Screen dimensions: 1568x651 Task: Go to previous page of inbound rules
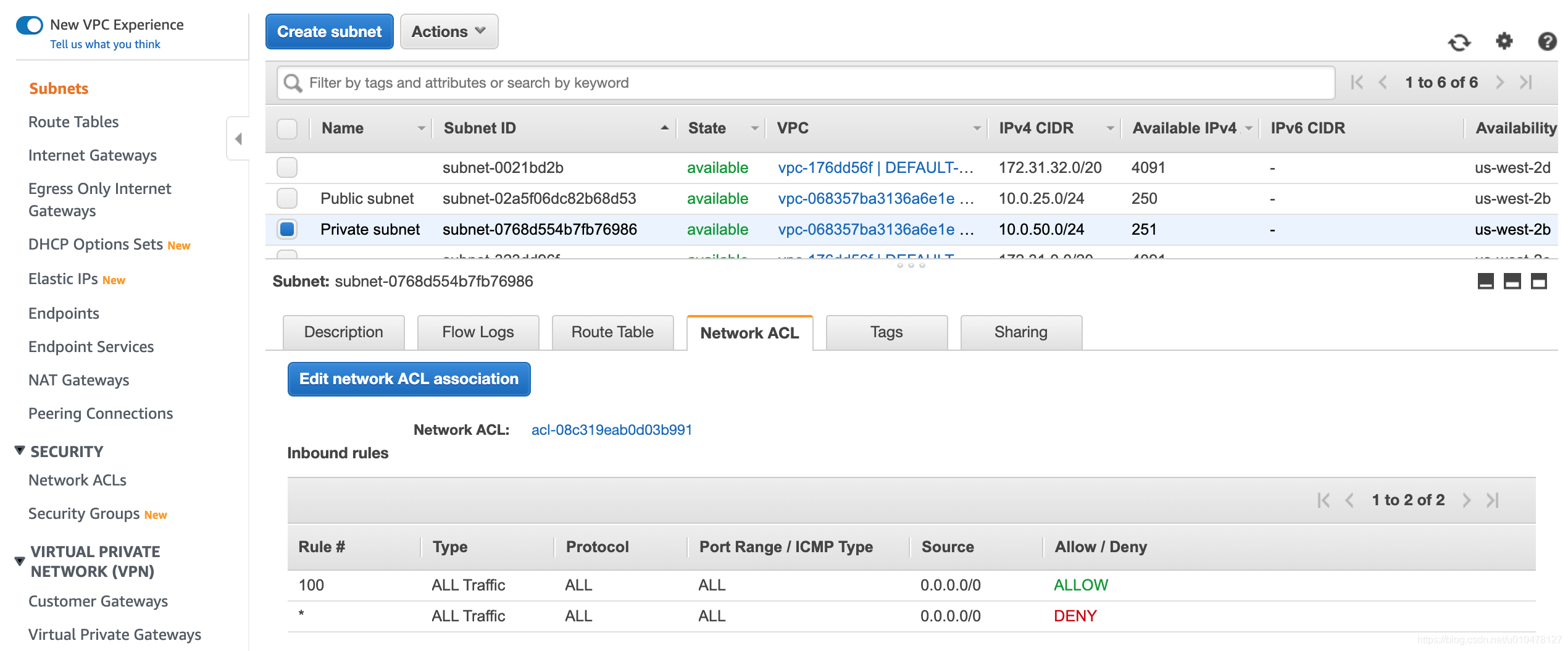[x=1350, y=500]
